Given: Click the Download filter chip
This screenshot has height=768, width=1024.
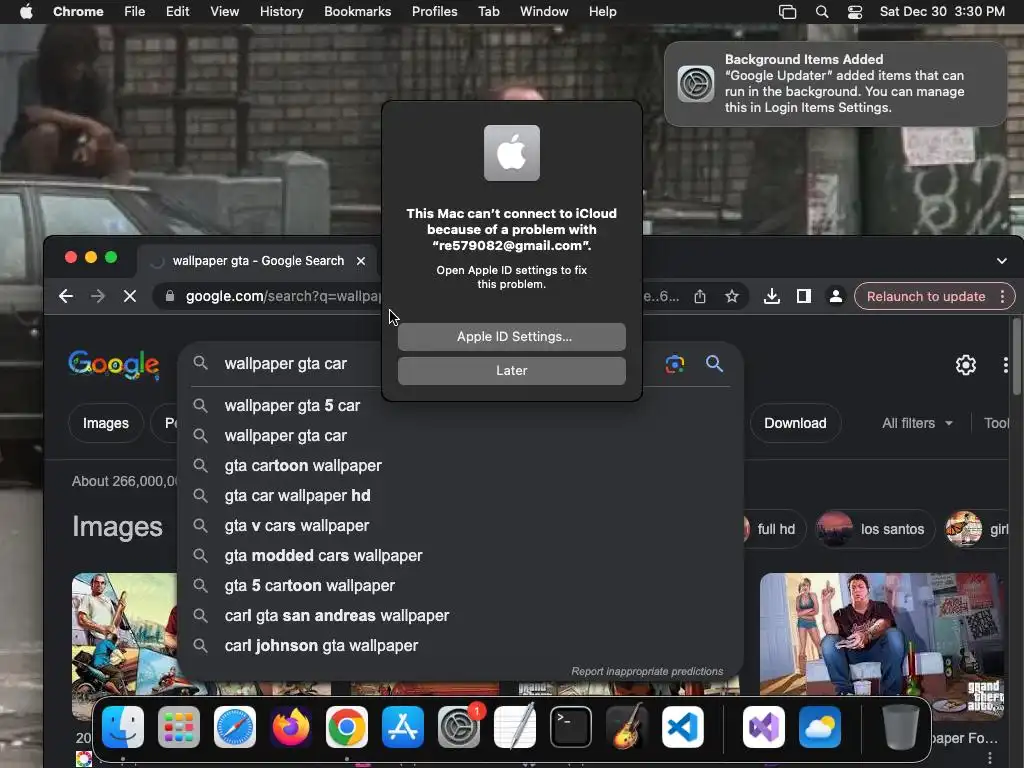Looking at the screenshot, I should [795, 423].
